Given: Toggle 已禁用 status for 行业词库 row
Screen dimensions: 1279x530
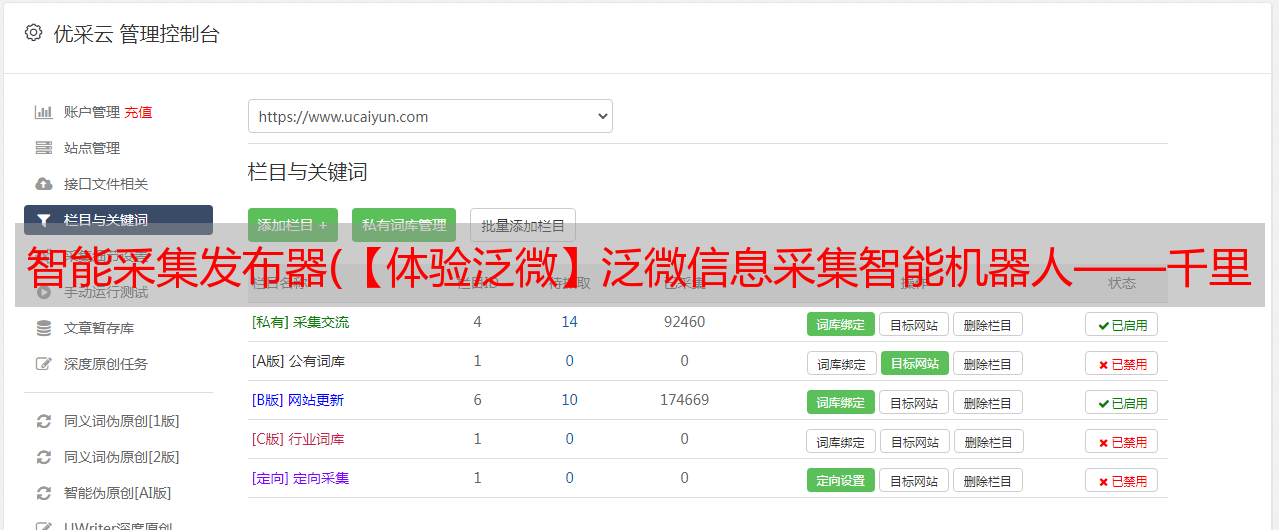Looking at the screenshot, I should coord(1121,441).
